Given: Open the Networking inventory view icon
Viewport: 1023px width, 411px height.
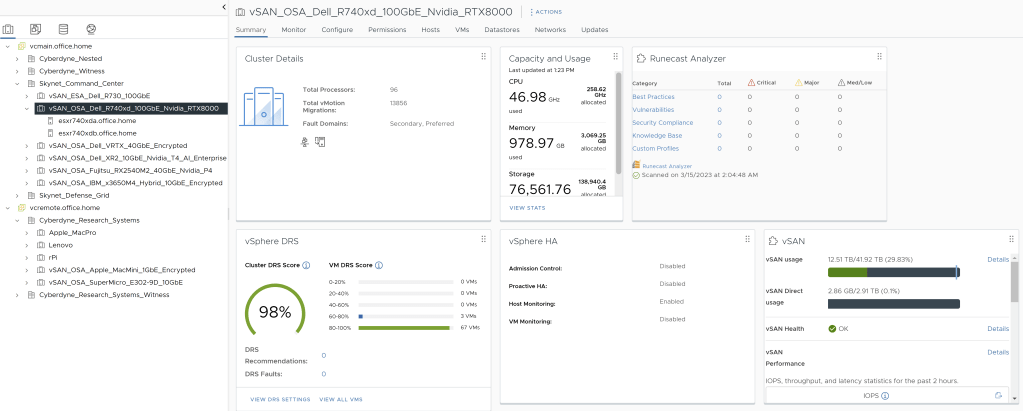Looking at the screenshot, I should point(91,29).
